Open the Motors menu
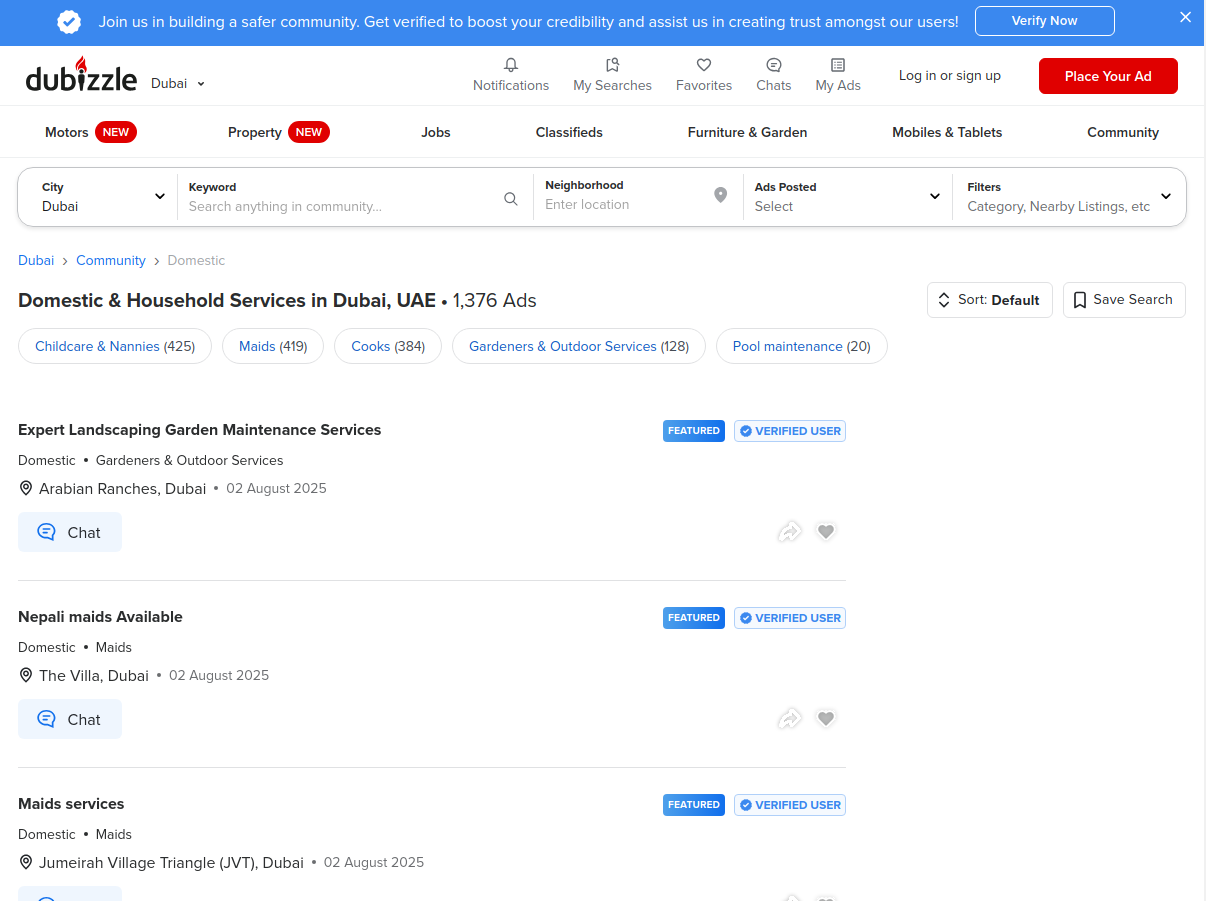This screenshot has height=901, width=1206. pos(90,132)
